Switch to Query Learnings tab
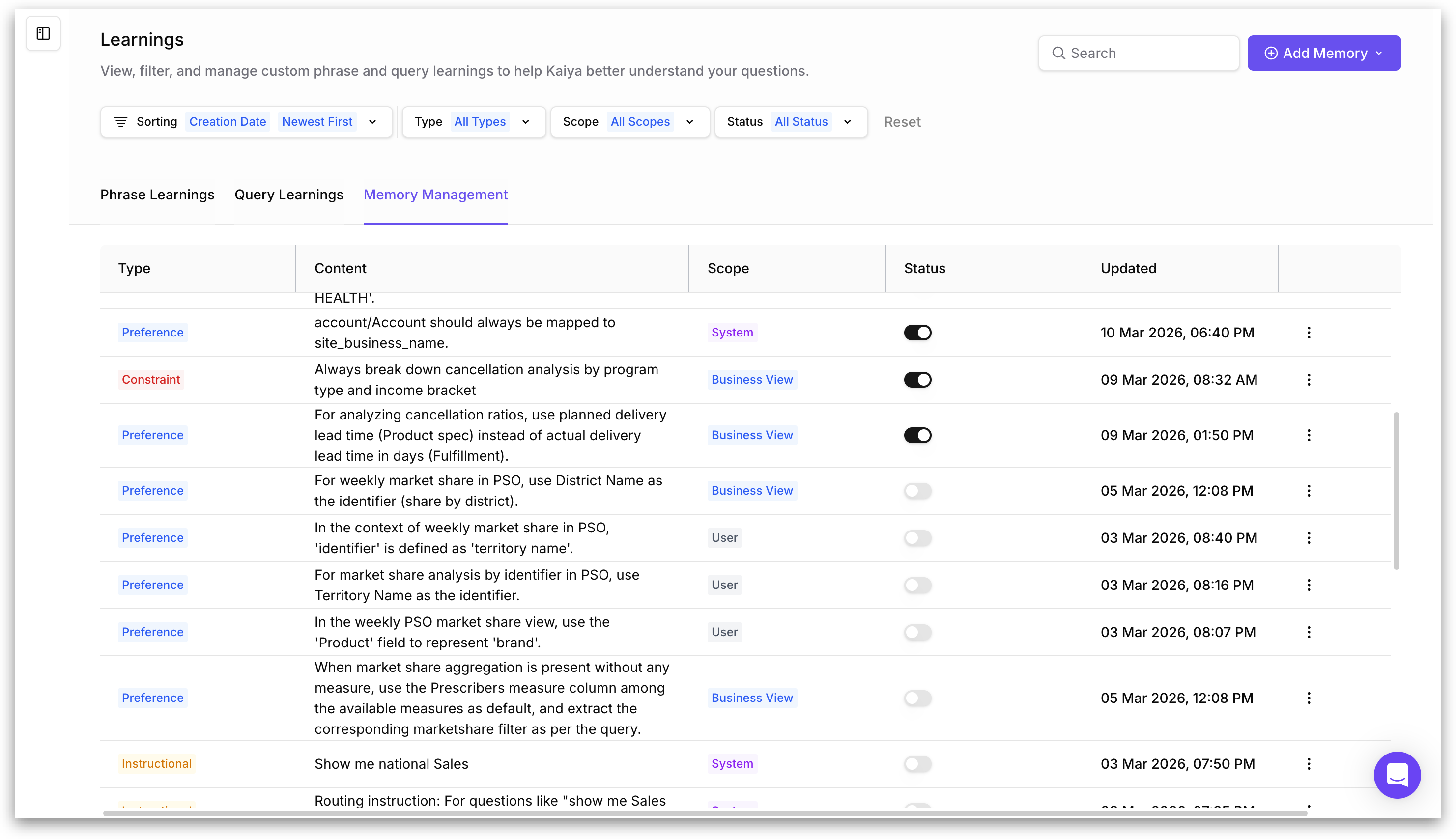Viewport: 1456px width, 839px height. coord(288,195)
